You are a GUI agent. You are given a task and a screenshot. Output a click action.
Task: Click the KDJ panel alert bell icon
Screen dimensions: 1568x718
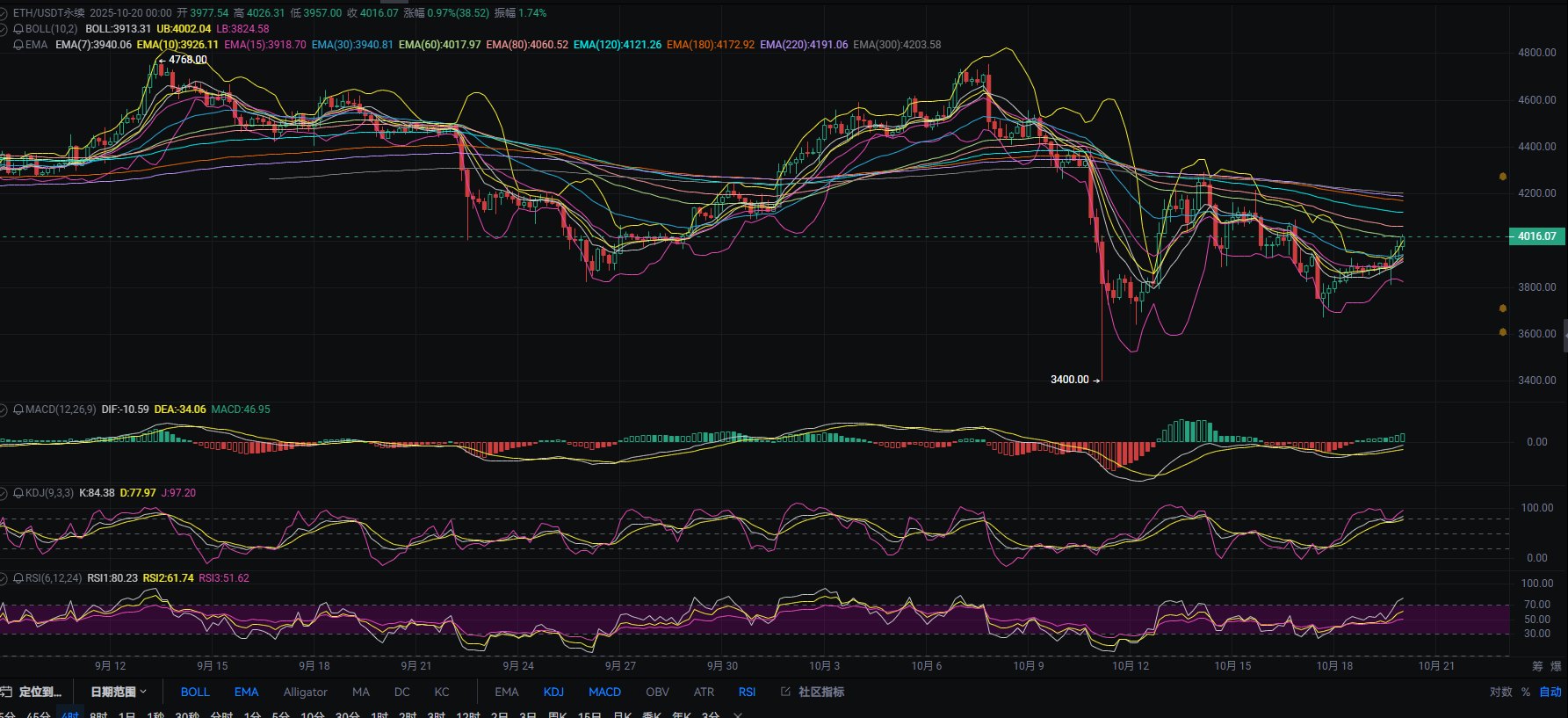click(18, 493)
